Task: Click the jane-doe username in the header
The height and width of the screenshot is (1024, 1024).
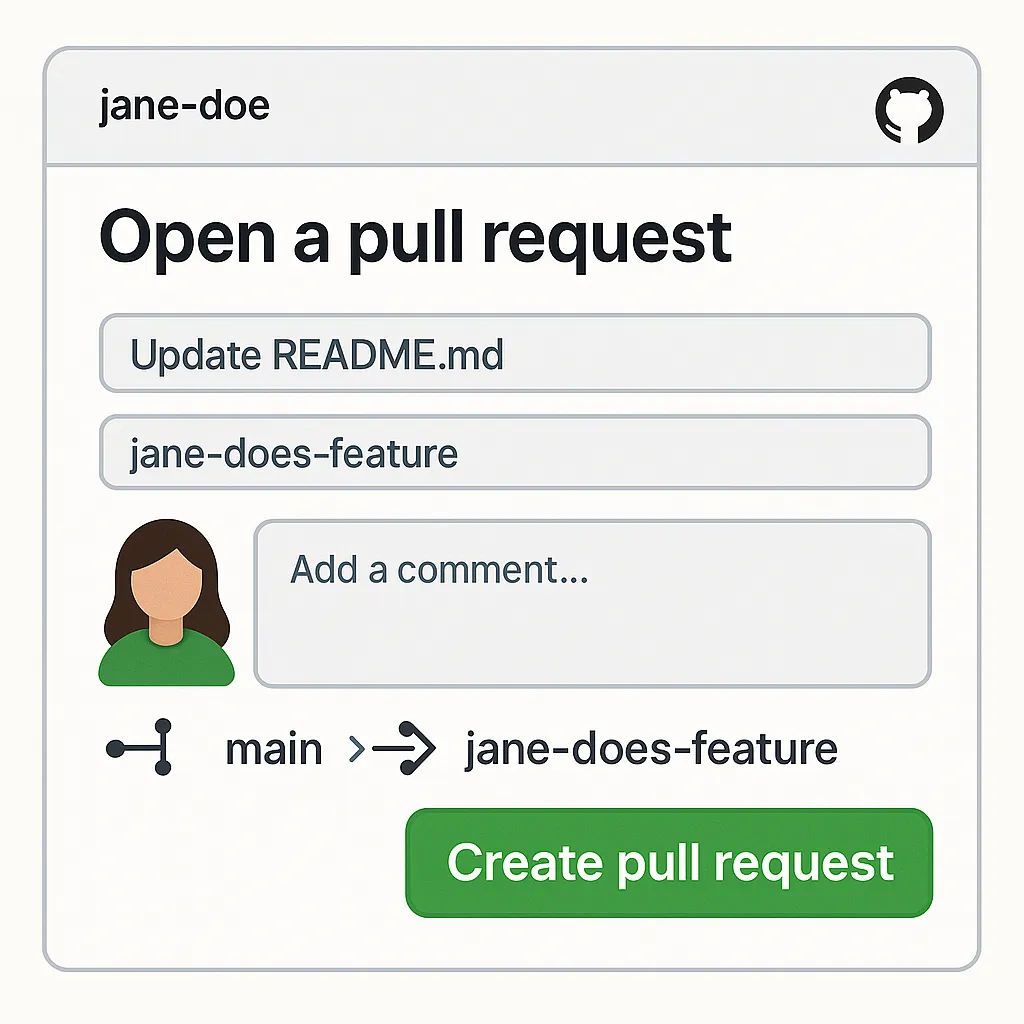Action: click(x=184, y=106)
